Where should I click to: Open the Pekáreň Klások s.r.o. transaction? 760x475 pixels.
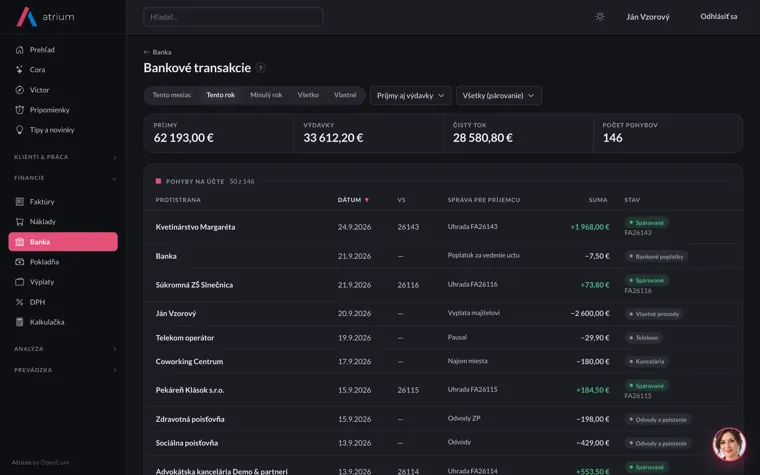(x=443, y=390)
